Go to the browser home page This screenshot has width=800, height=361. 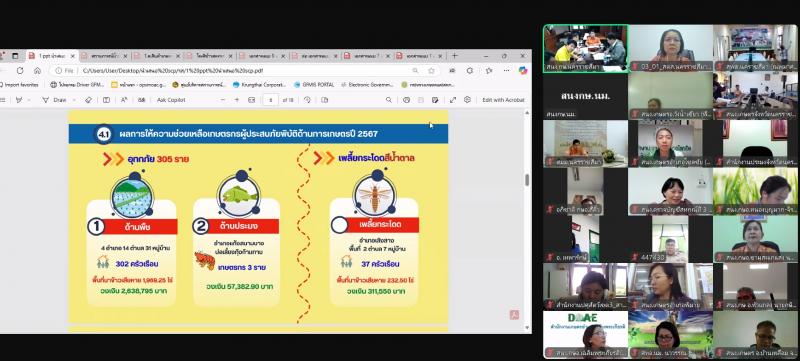37,70
